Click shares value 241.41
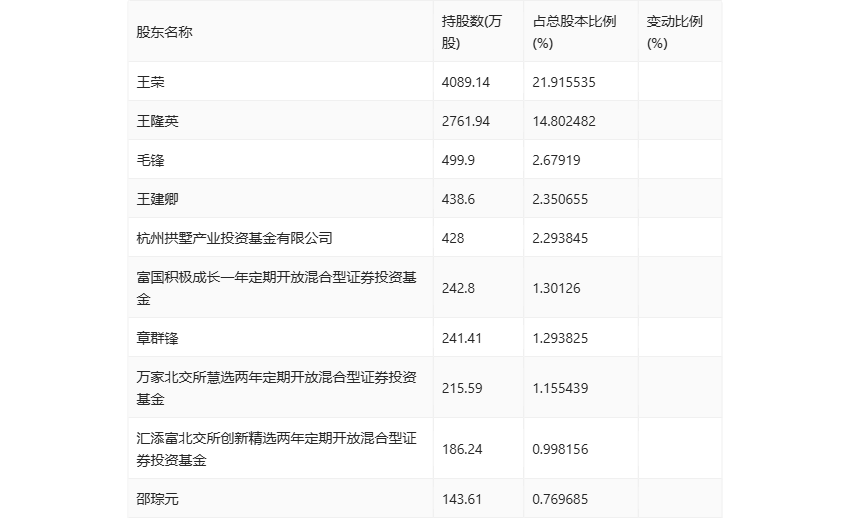850x518 pixels. pos(462,338)
